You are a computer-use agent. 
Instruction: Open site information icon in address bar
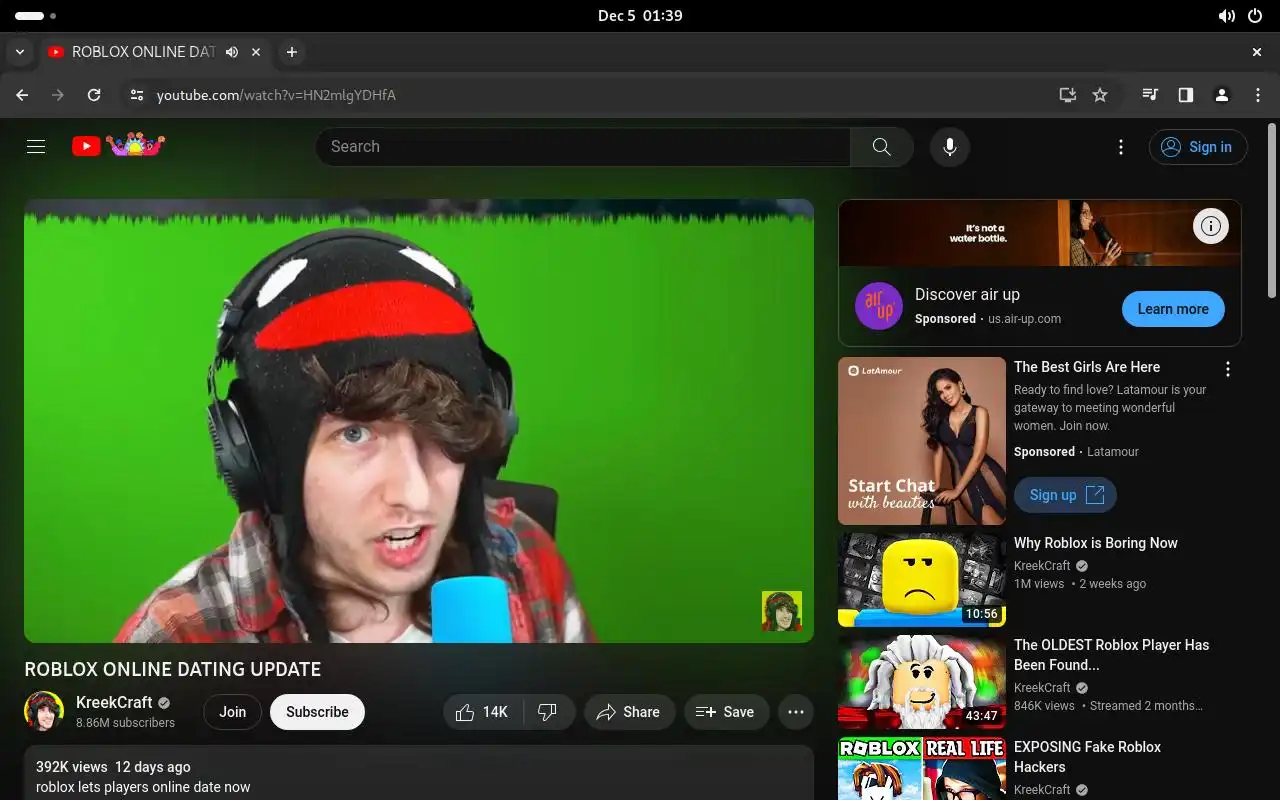click(137, 95)
